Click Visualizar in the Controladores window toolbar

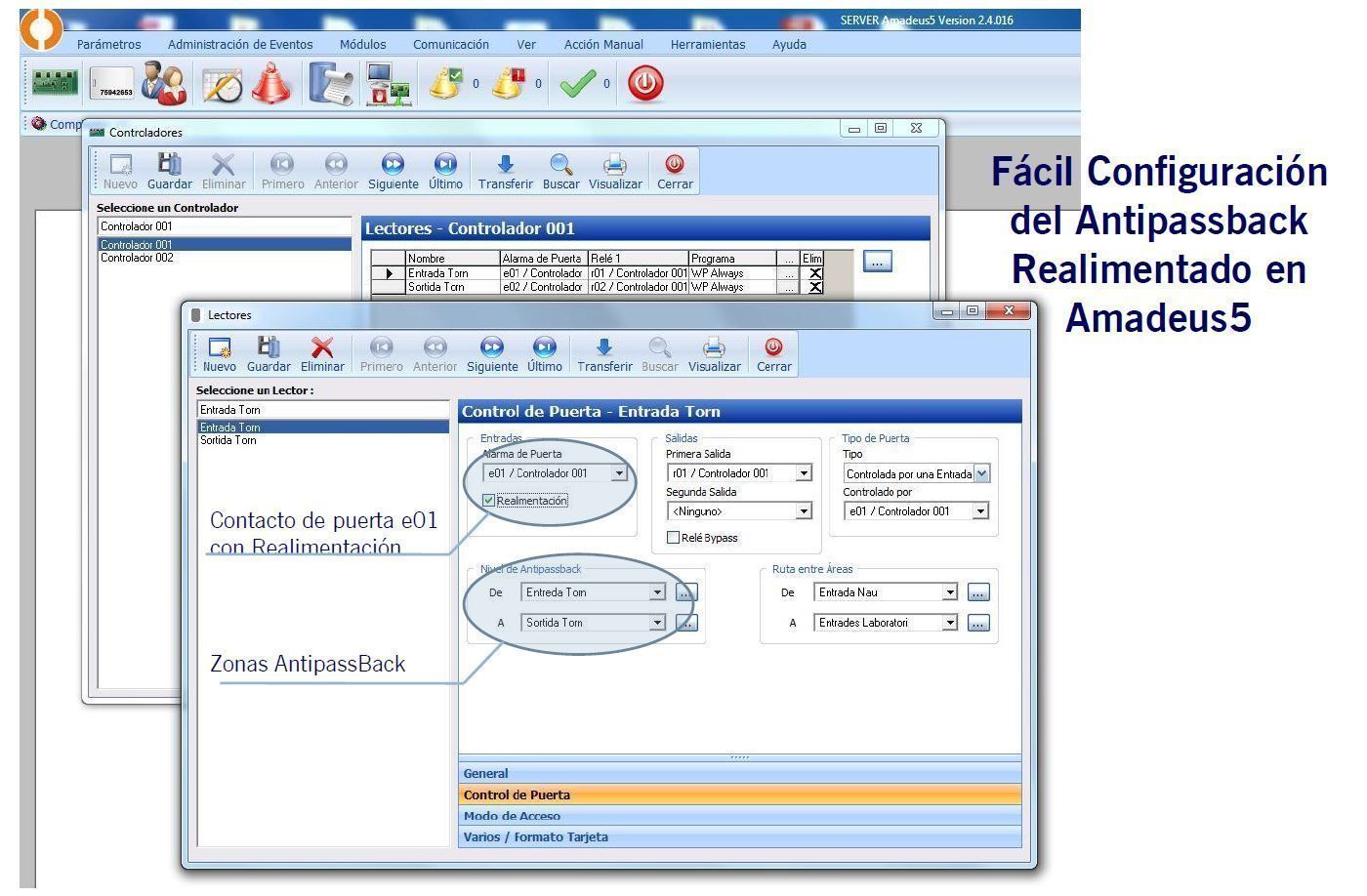click(x=615, y=173)
